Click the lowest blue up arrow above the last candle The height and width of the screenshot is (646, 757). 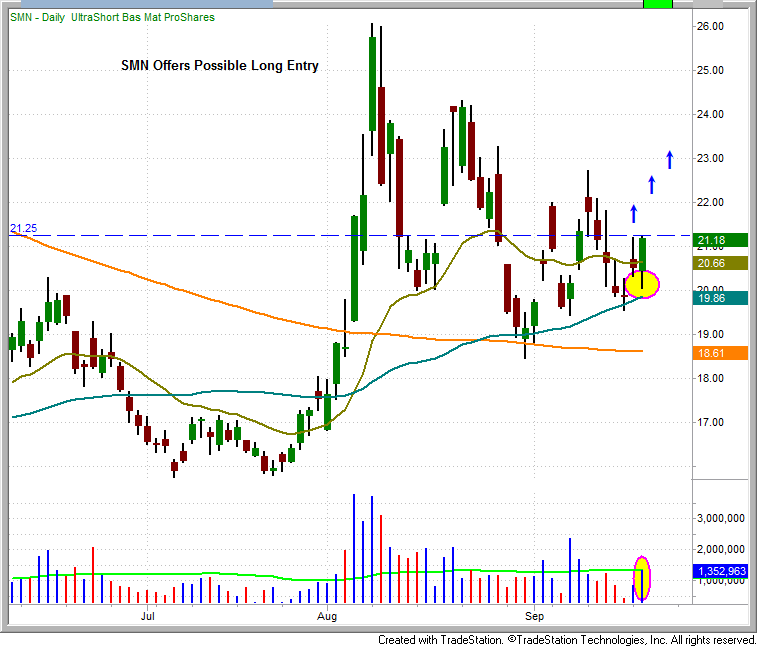coord(633,213)
